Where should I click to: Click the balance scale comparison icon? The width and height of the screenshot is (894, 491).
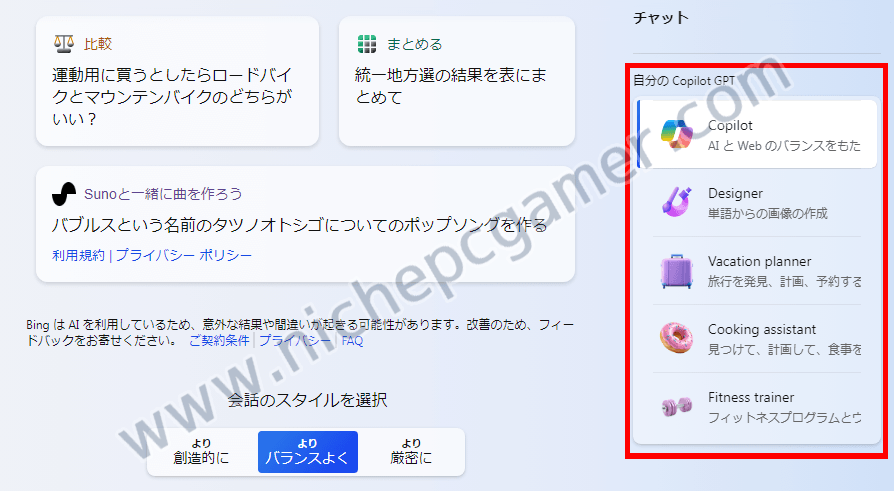click(64, 44)
